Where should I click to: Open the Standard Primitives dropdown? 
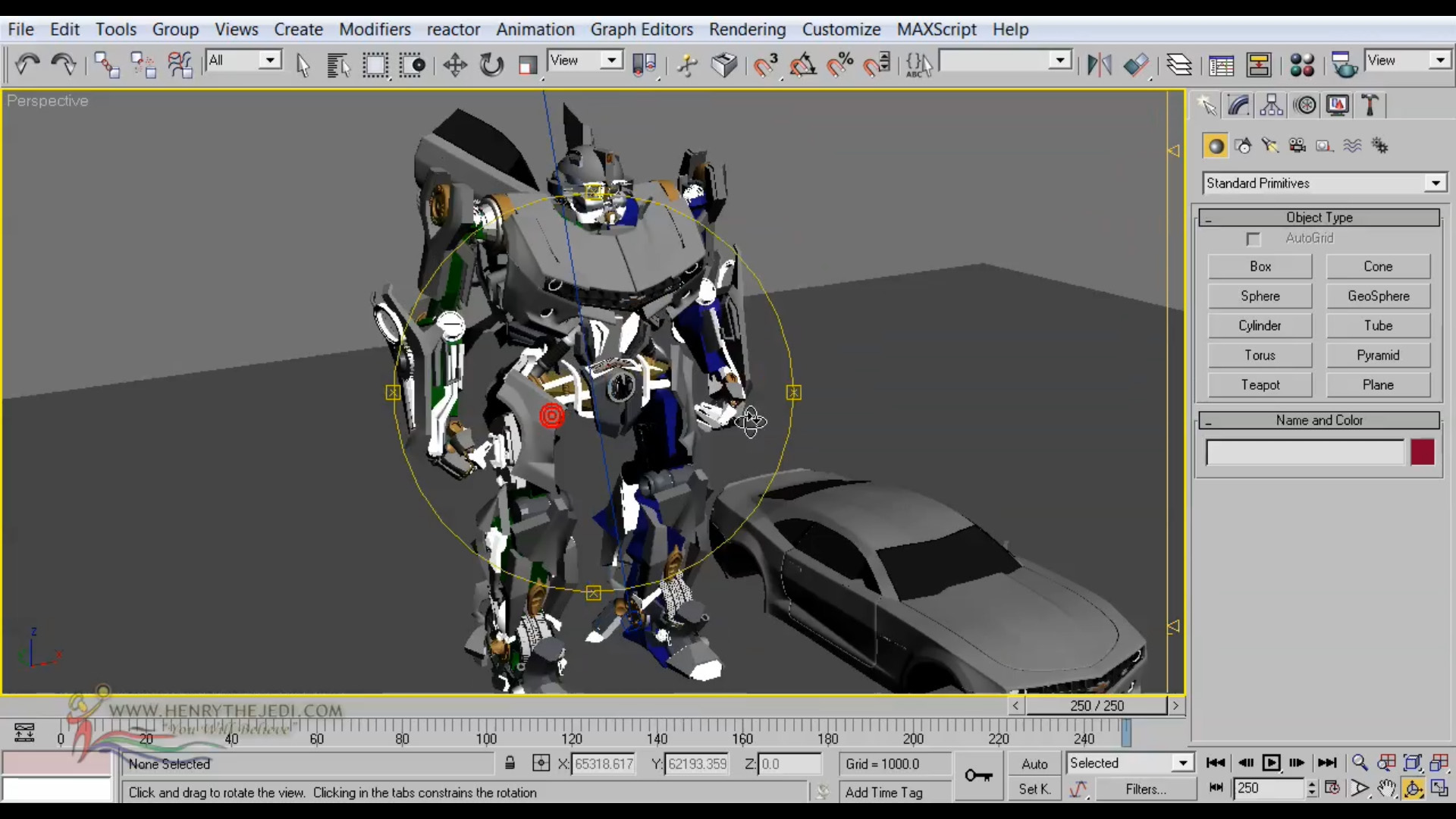[1325, 184]
